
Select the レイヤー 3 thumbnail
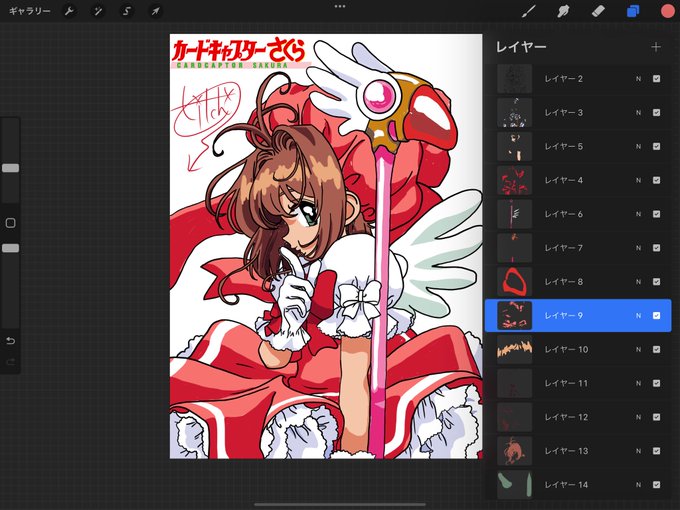[514, 112]
